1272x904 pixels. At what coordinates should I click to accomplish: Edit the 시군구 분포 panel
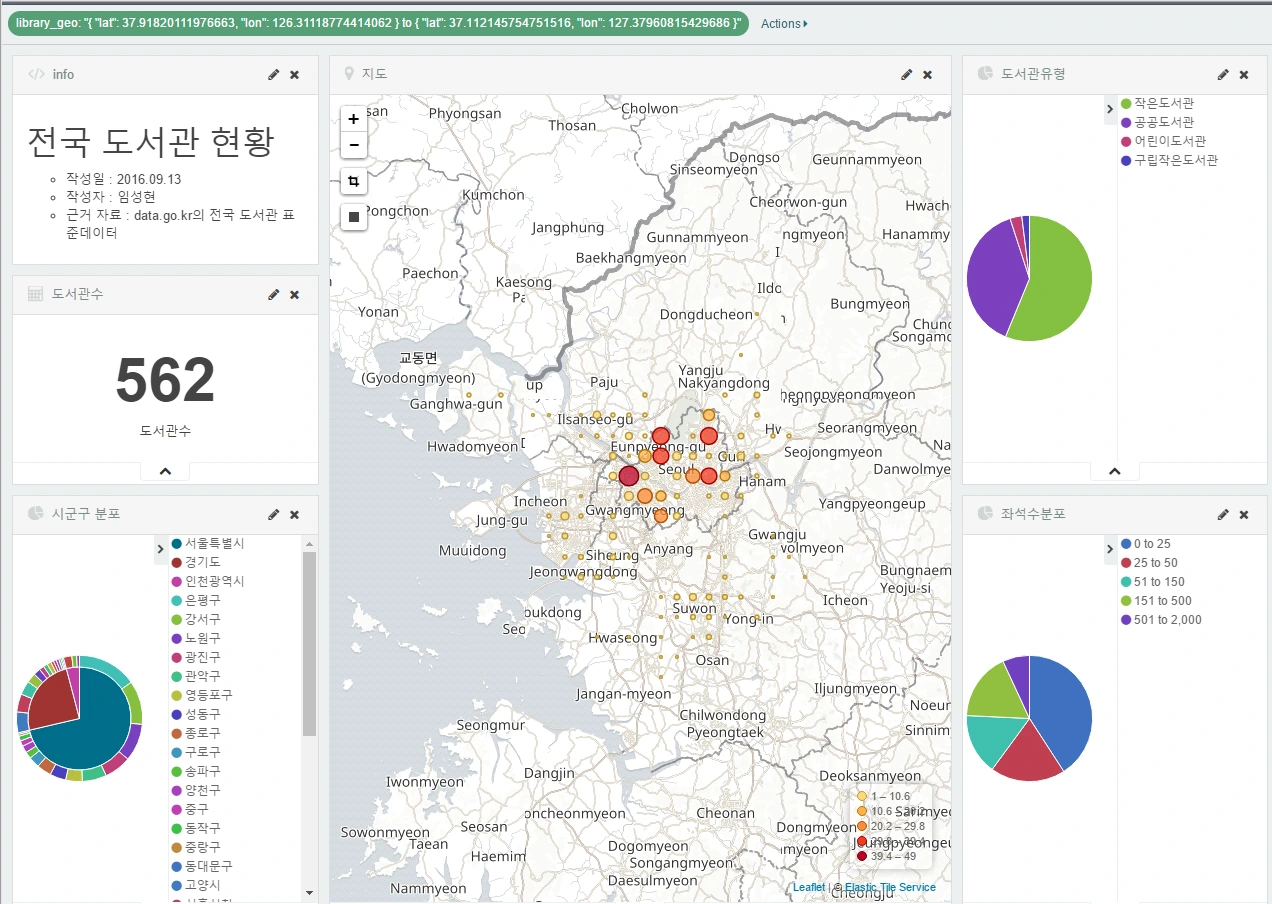click(273, 514)
